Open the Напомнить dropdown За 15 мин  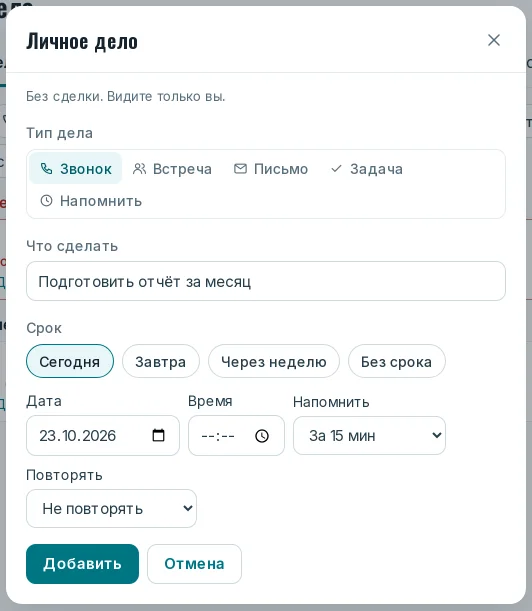tap(369, 435)
